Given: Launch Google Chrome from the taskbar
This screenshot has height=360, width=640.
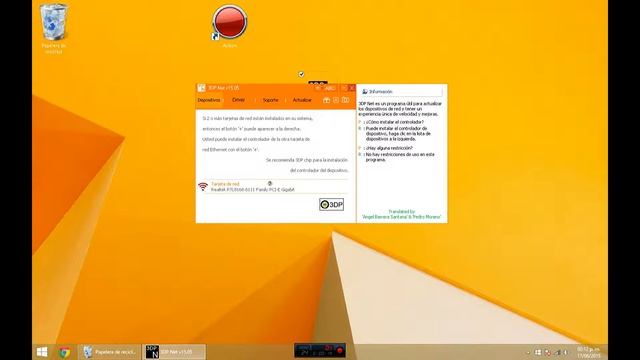Looking at the screenshot, I should click(x=64, y=352).
